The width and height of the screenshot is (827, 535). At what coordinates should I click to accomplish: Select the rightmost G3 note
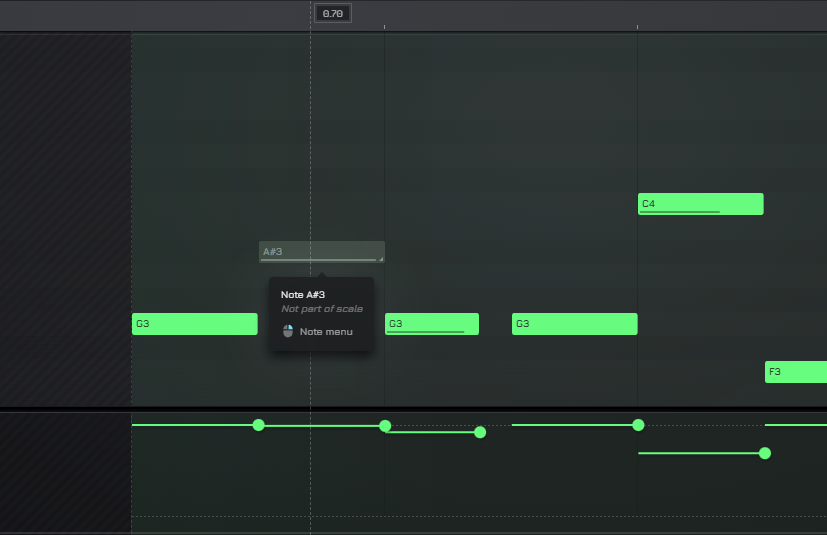574,324
